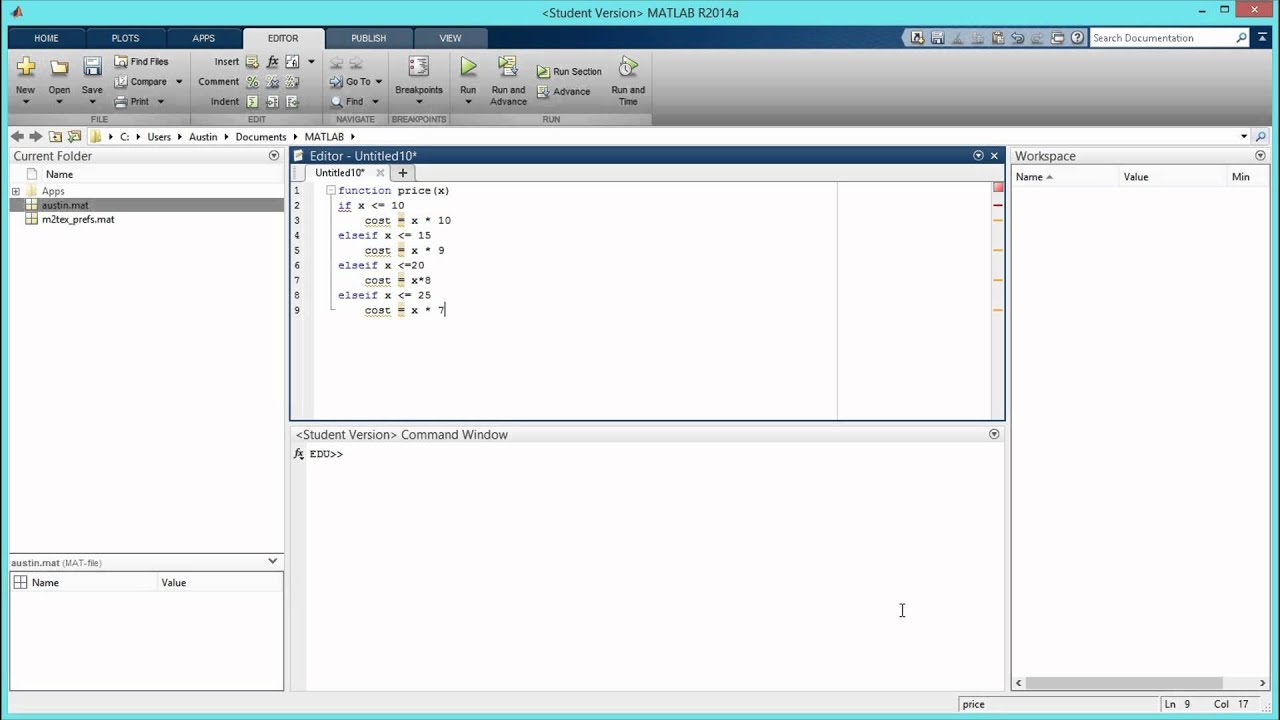Select the Untitled10* editor document tab
The width and height of the screenshot is (1280, 720).
coord(340,173)
